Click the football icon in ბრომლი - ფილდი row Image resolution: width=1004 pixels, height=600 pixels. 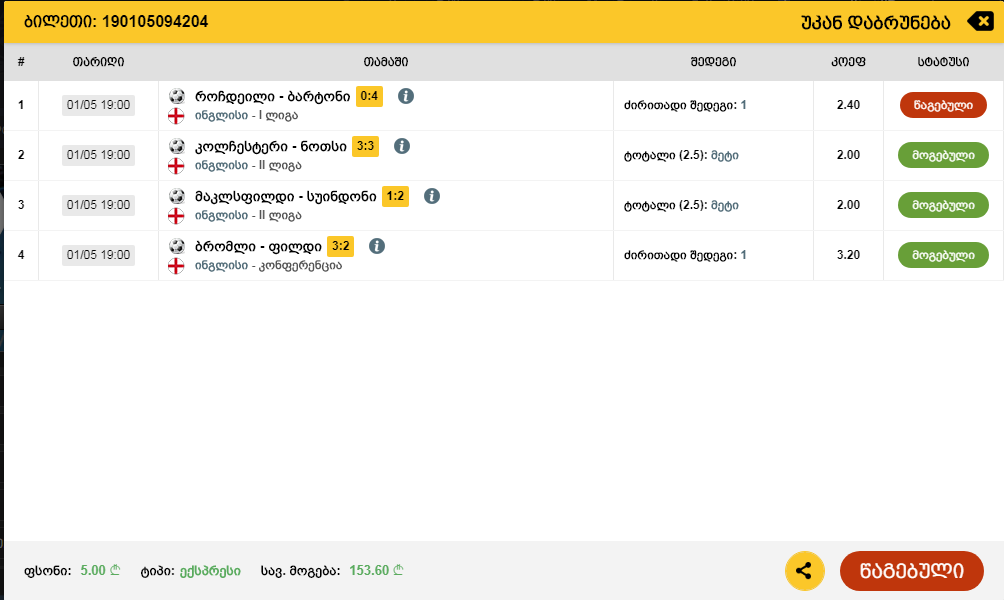tap(177, 246)
